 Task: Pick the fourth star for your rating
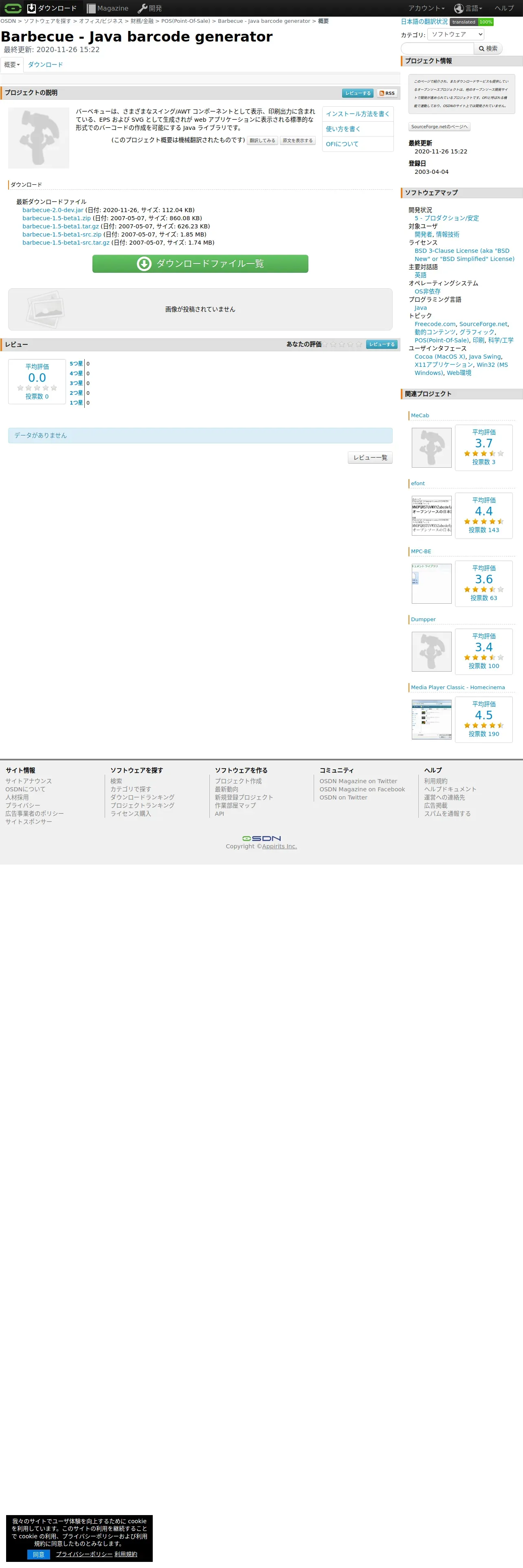(x=350, y=344)
